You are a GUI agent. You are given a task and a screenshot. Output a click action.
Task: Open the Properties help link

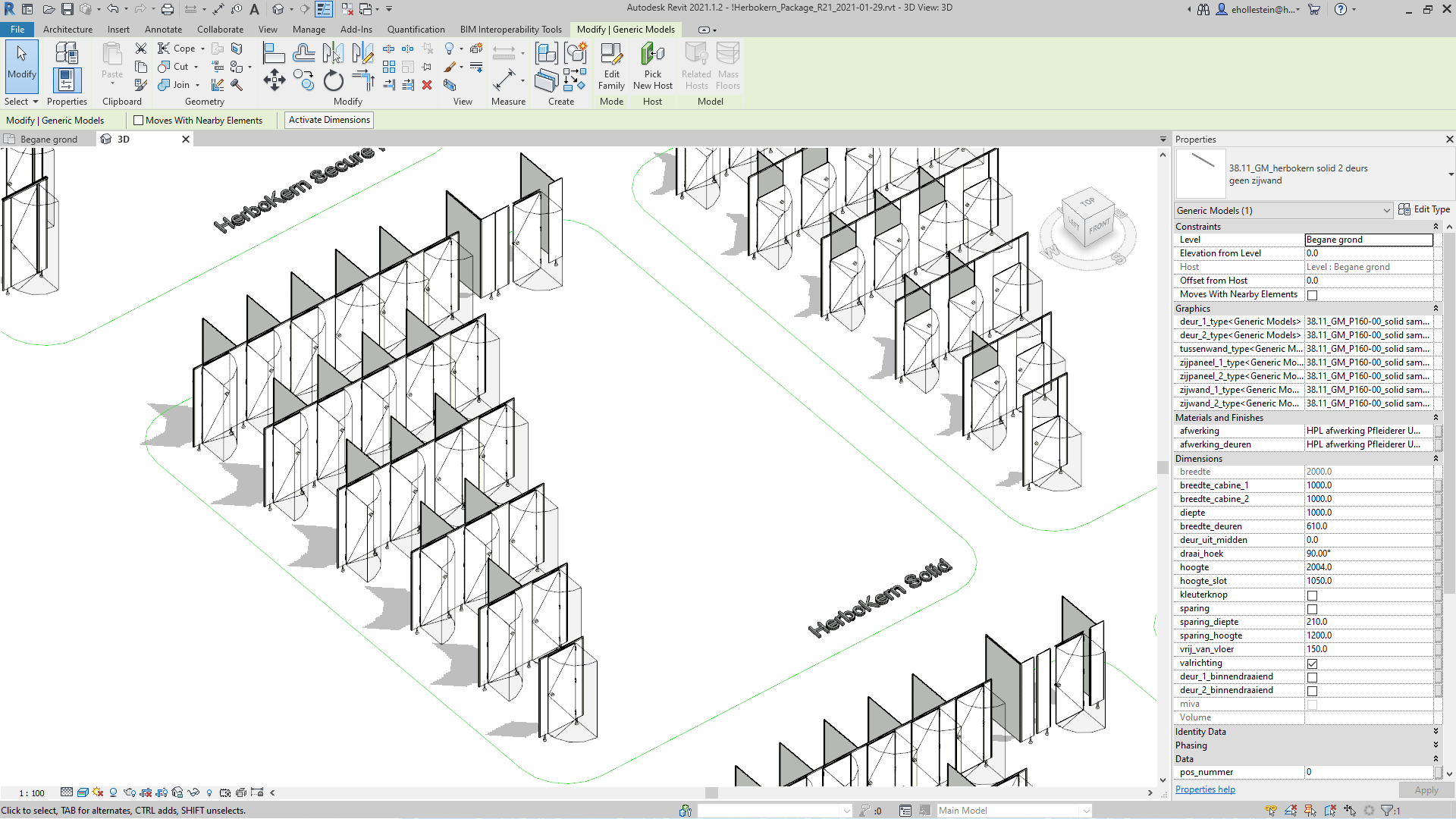point(1205,789)
